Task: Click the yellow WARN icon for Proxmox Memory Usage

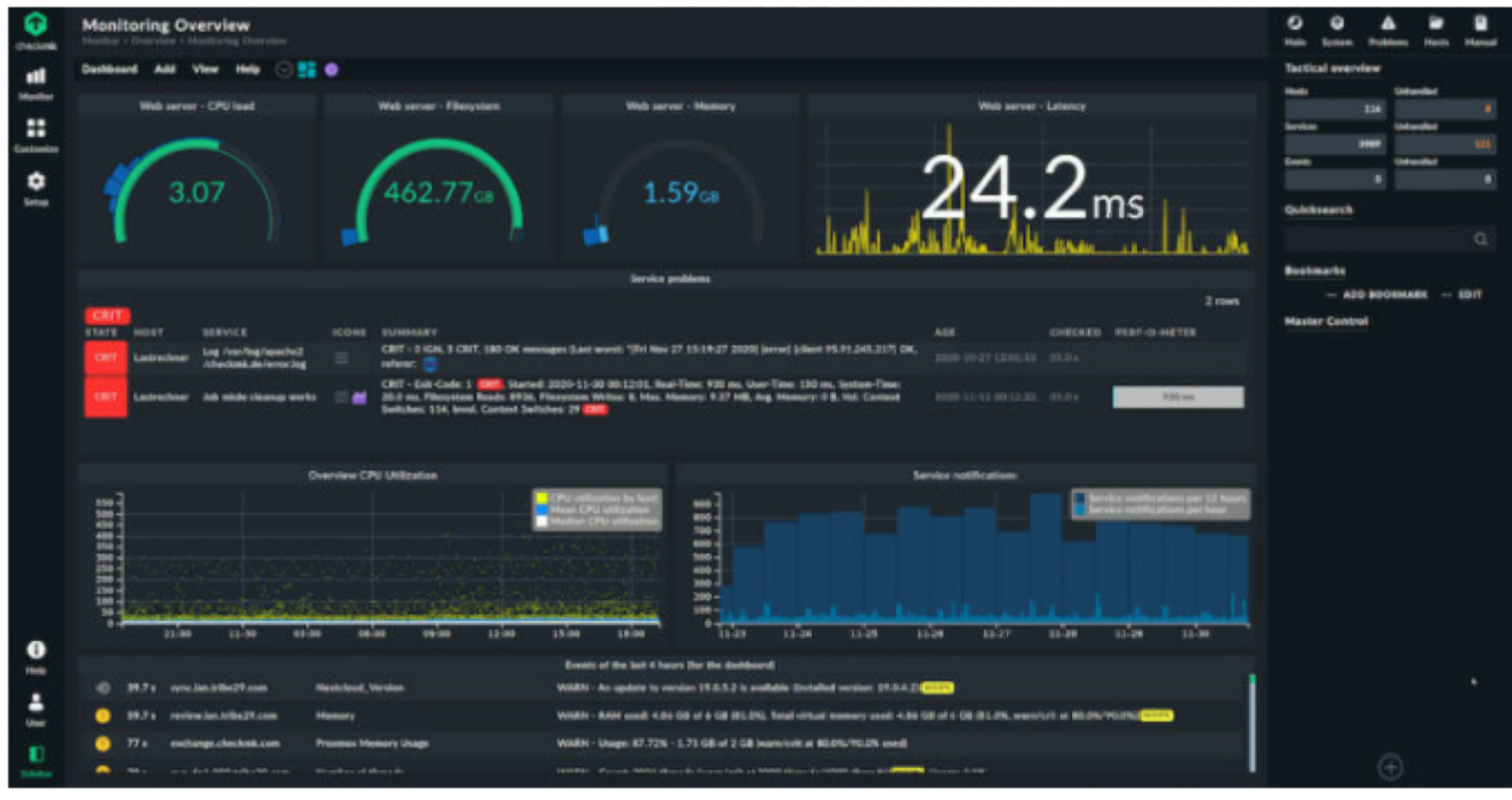Action: click(x=103, y=743)
